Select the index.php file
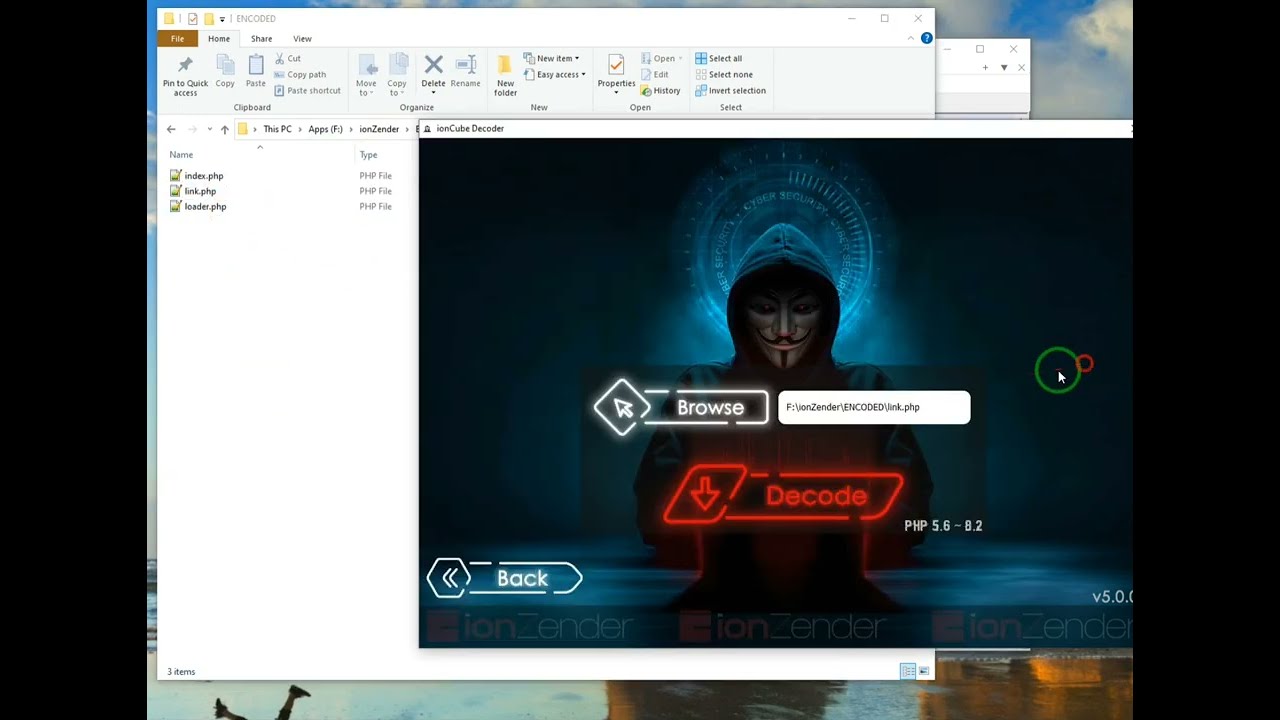The width and height of the screenshot is (1280, 720). tap(203, 176)
